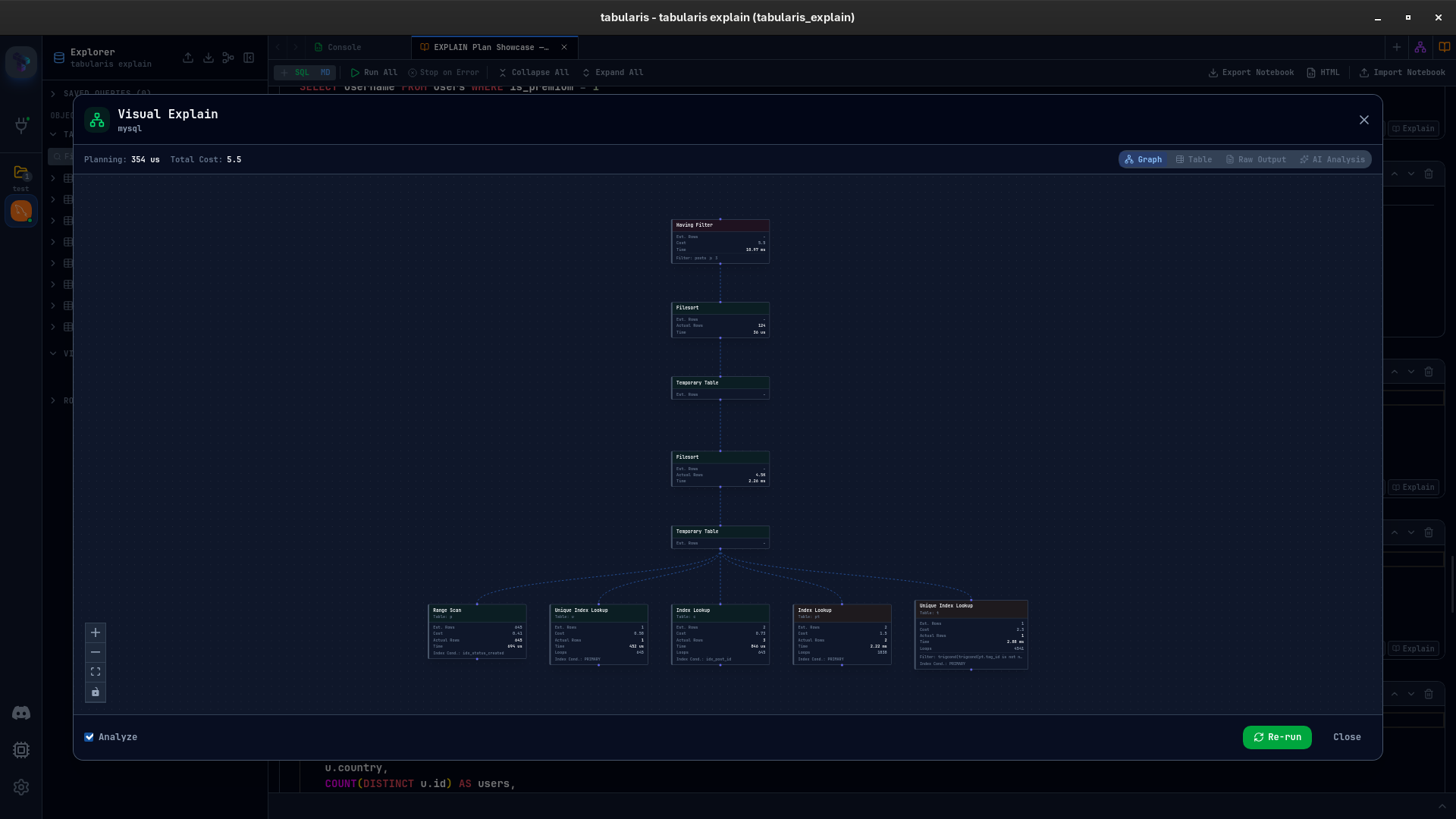Fit the graph to screen
Viewport: 1456px width, 819px height.
[96, 672]
